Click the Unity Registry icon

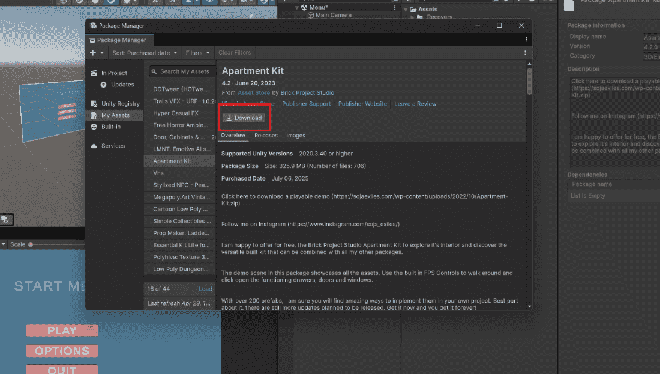tap(94, 103)
